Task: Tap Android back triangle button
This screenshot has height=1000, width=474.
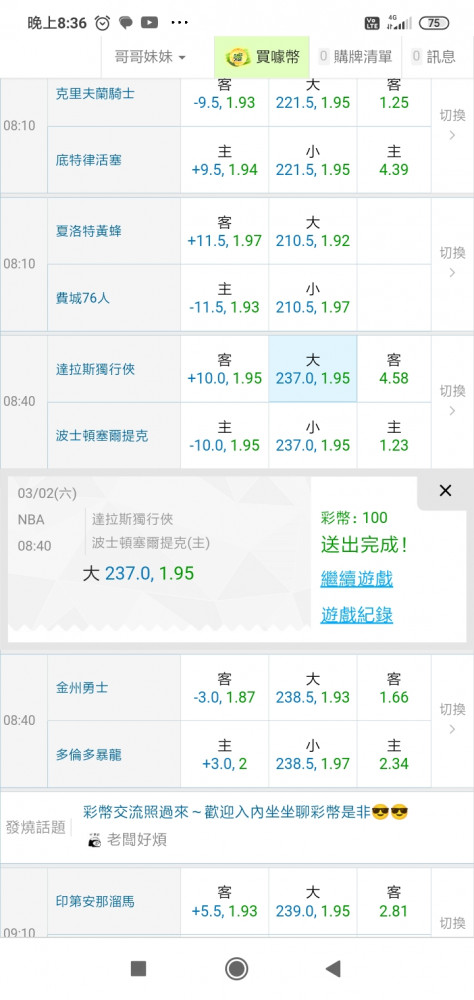Action: pyautogui.click(x=333, y=969)
